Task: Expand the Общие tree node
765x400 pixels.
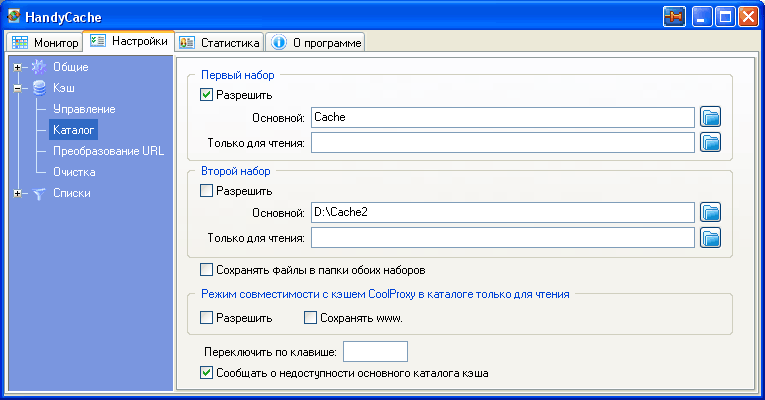Action: coord(17,67)
